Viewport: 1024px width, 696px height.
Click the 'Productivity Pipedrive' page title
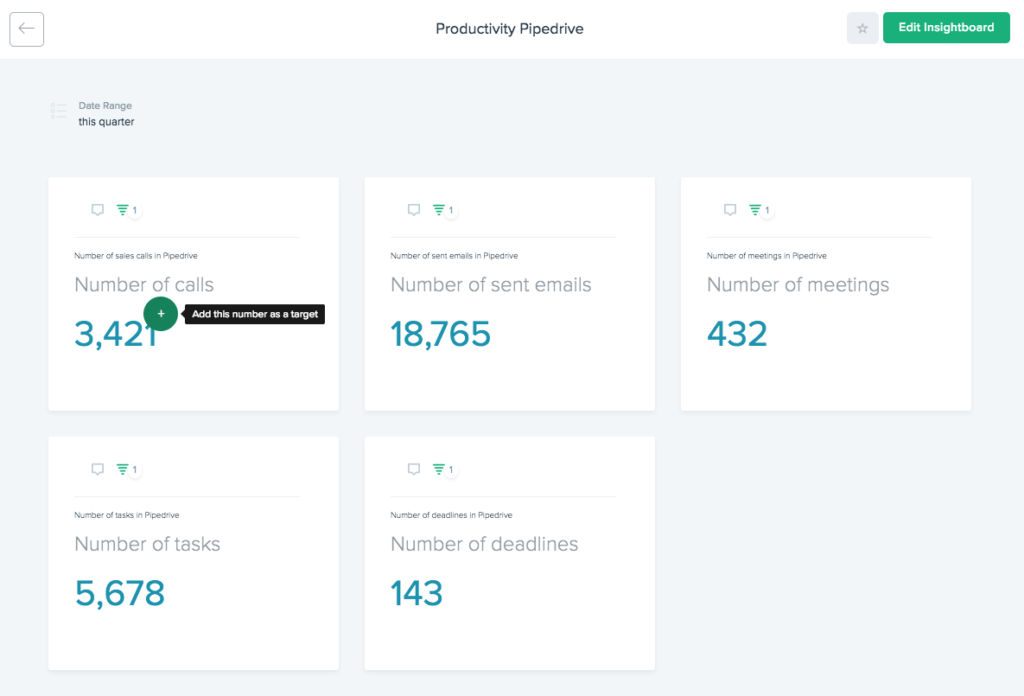509,29
